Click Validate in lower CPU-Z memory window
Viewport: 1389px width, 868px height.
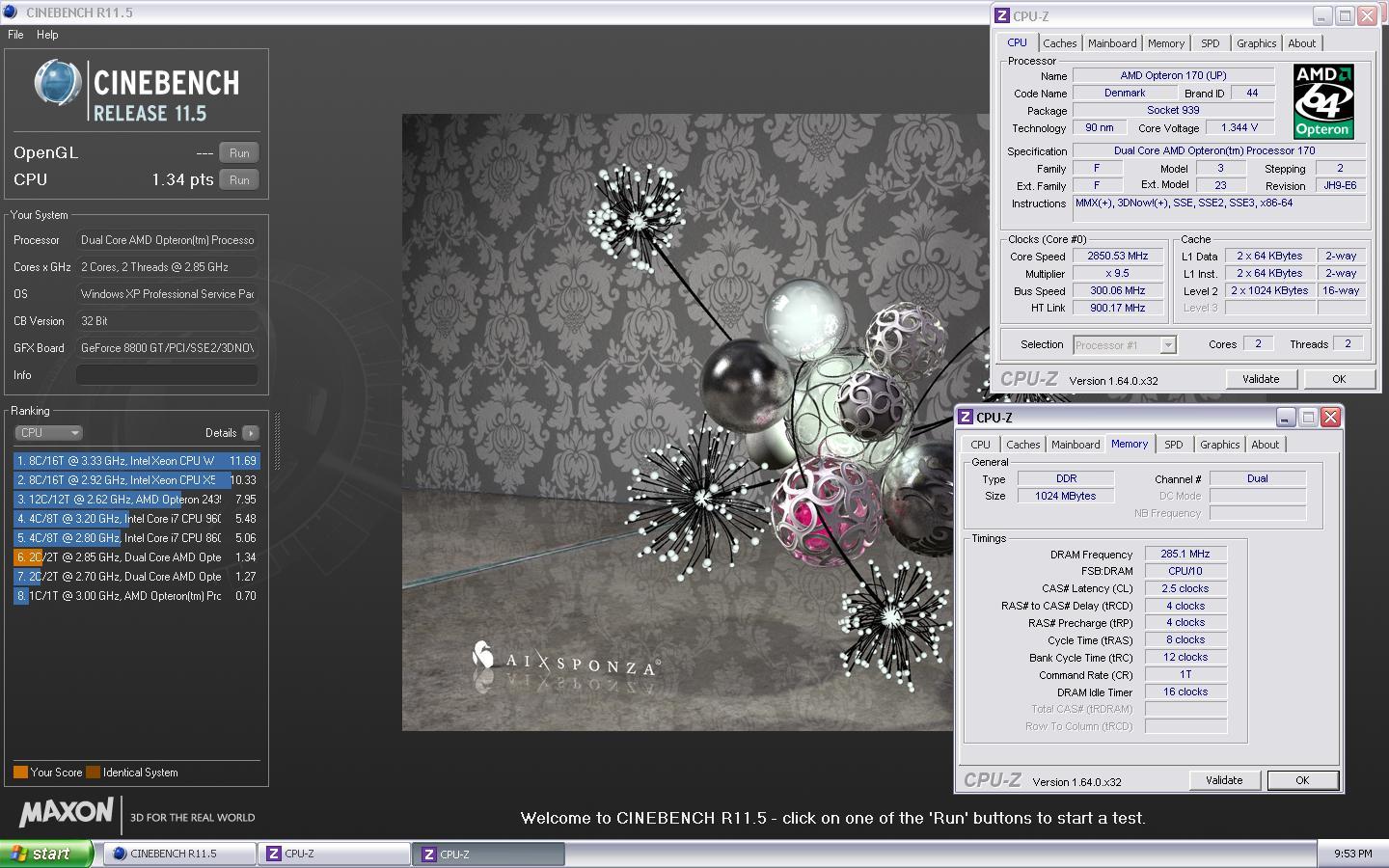point(1224,780)
